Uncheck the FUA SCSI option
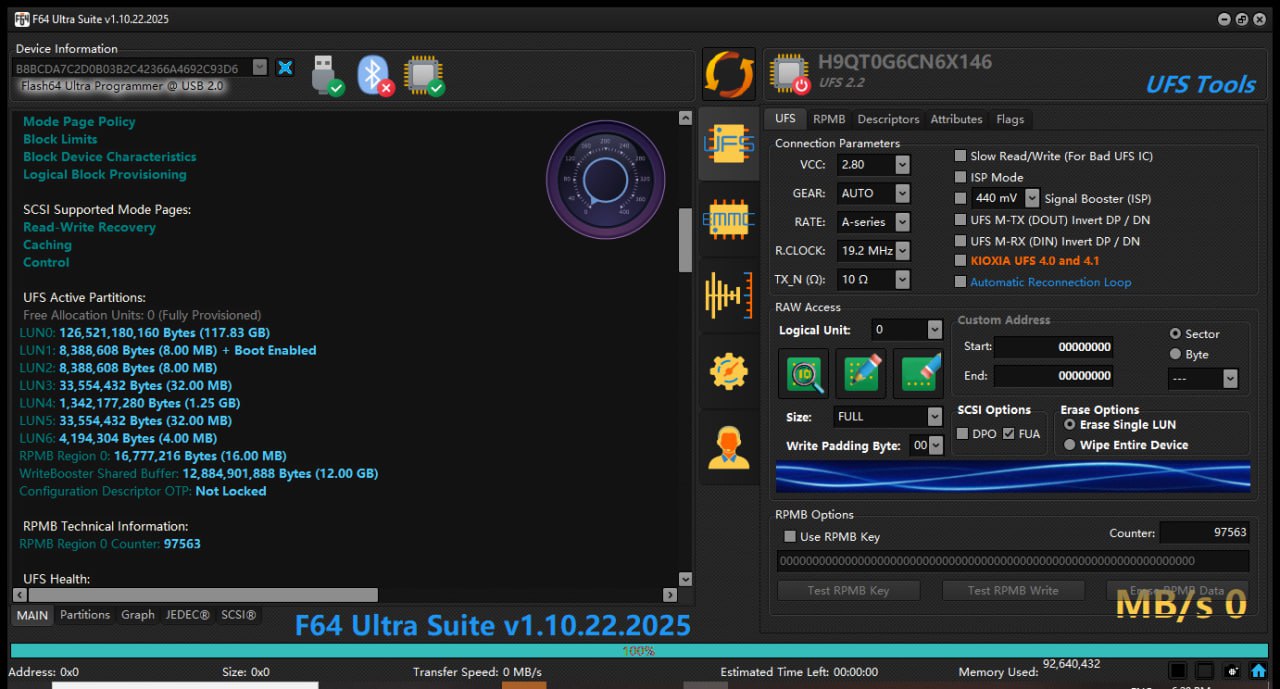This screenshot has height=689, width=1280. 1008,434
